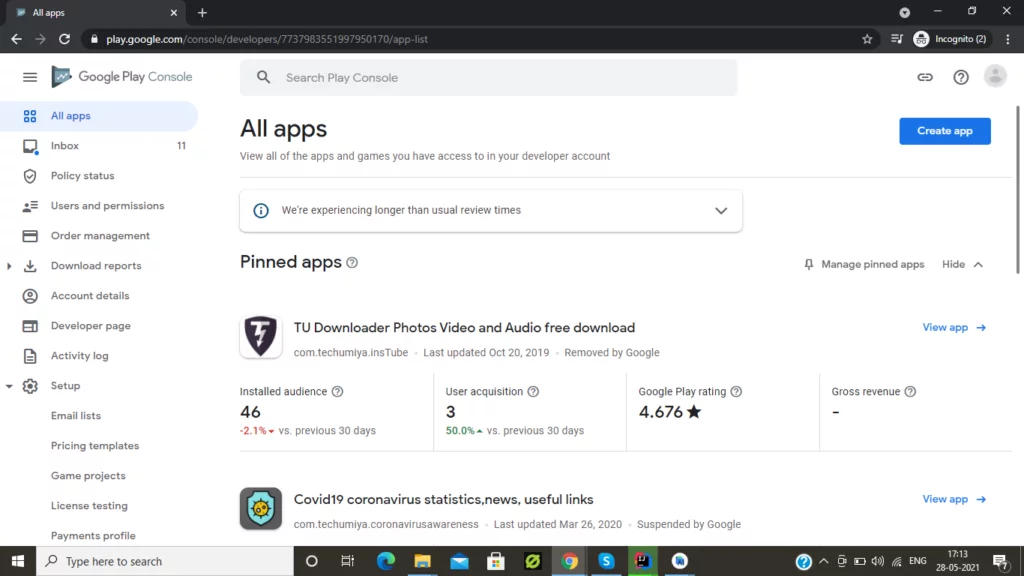Screen dimensions: 1024x576
Task: Toggle the navigation menu hamburger
Action: coord(29,76)
